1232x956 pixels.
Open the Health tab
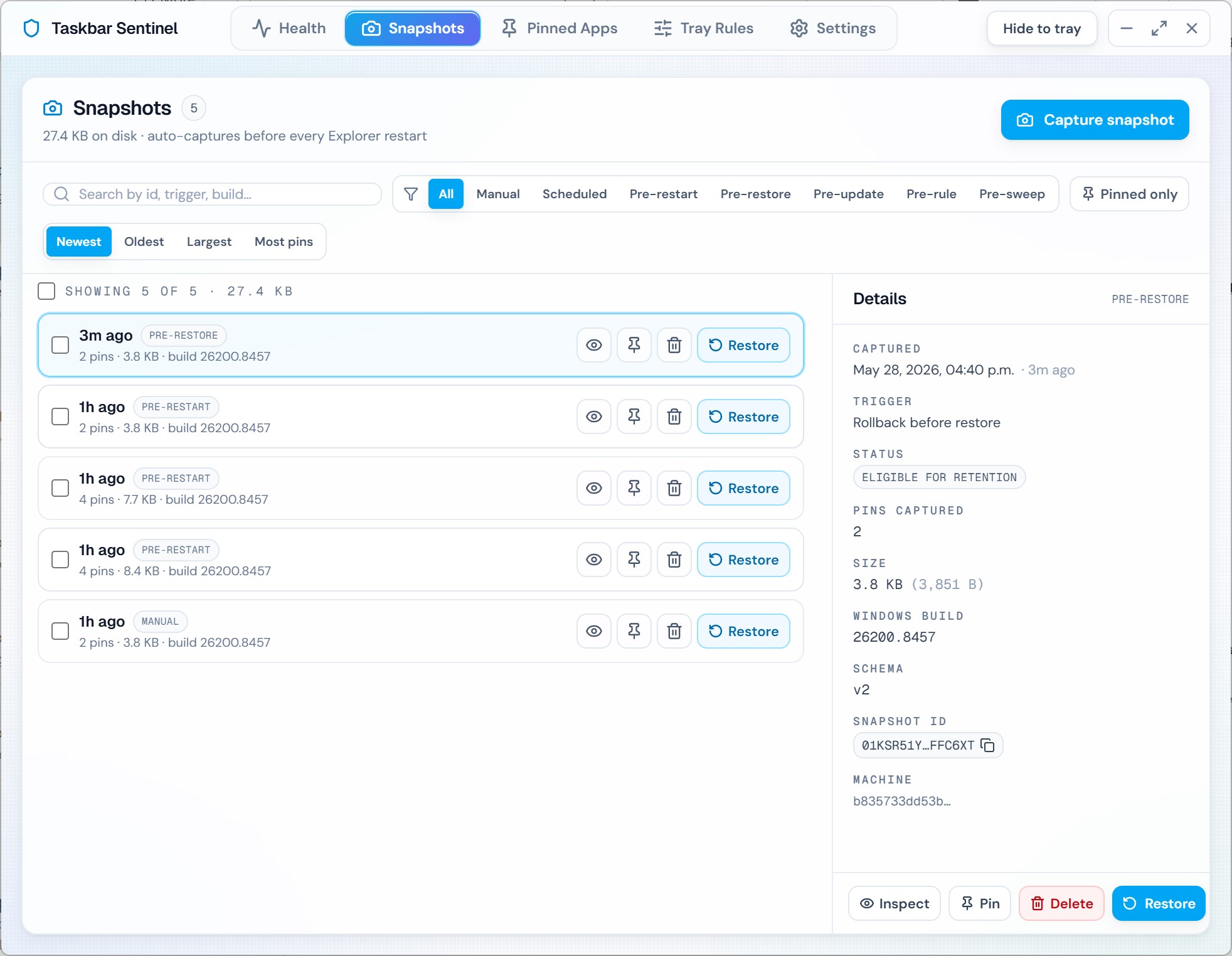(x=289, y=28)
